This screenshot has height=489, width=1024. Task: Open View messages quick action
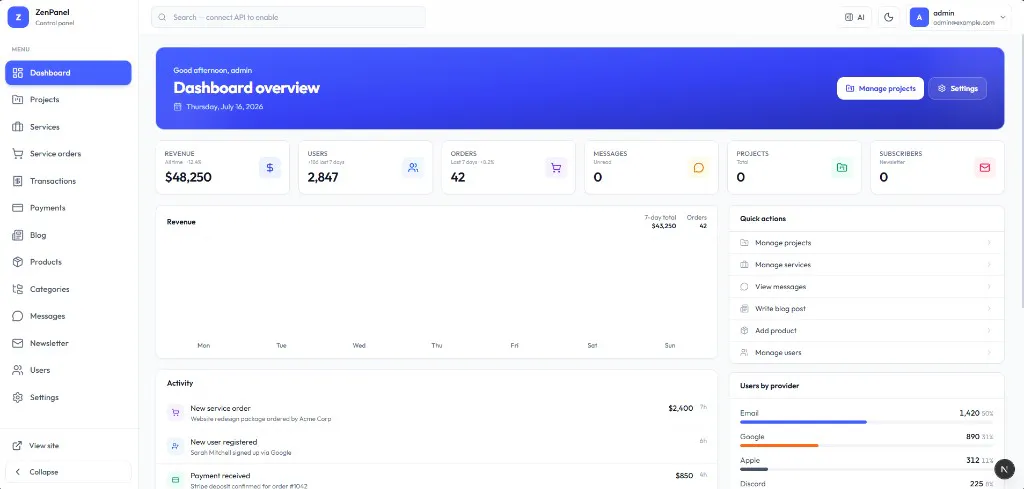pos(867,287)
